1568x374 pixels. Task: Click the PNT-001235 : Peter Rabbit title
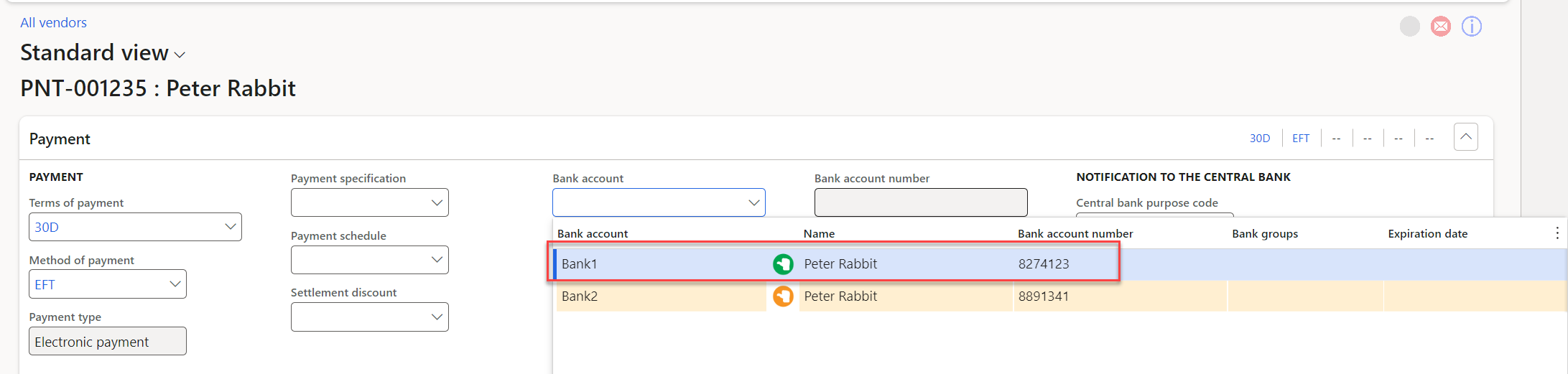[158, 88]
